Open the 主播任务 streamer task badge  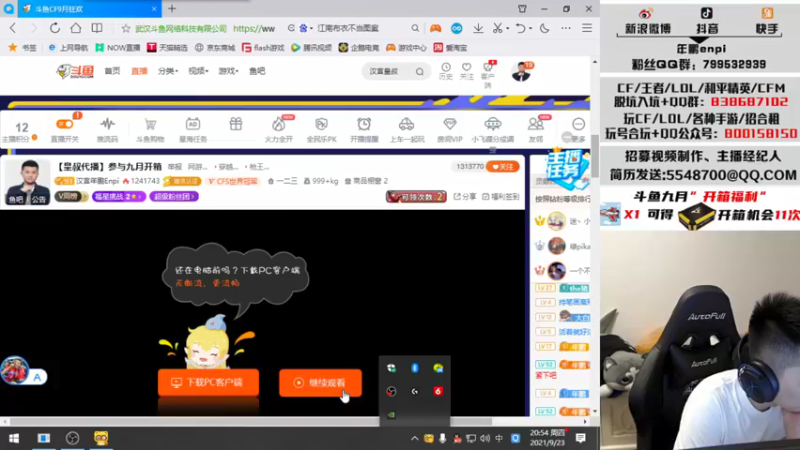(x=566, y=169)
